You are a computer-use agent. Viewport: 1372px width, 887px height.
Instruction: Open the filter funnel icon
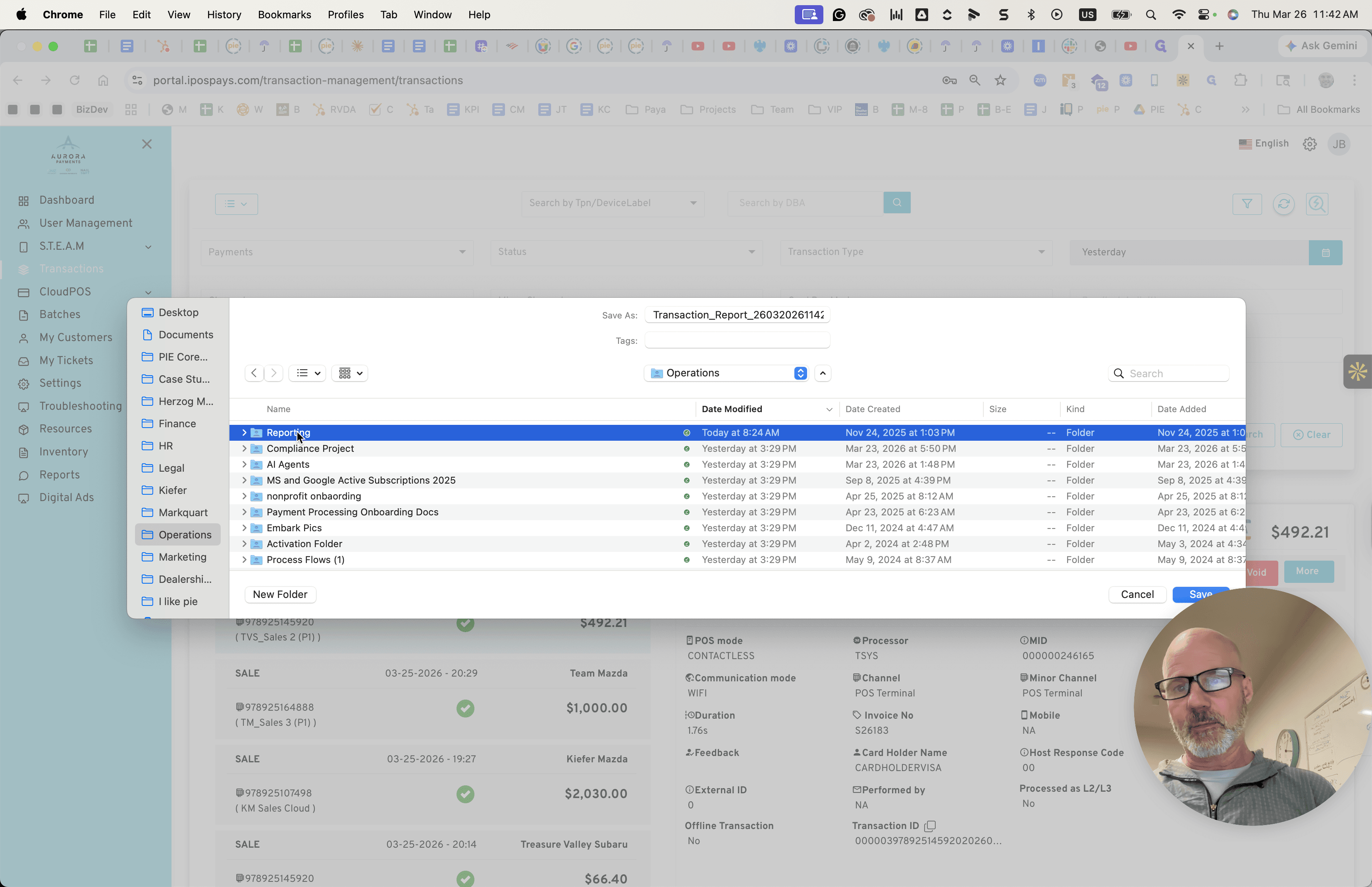1247,204
